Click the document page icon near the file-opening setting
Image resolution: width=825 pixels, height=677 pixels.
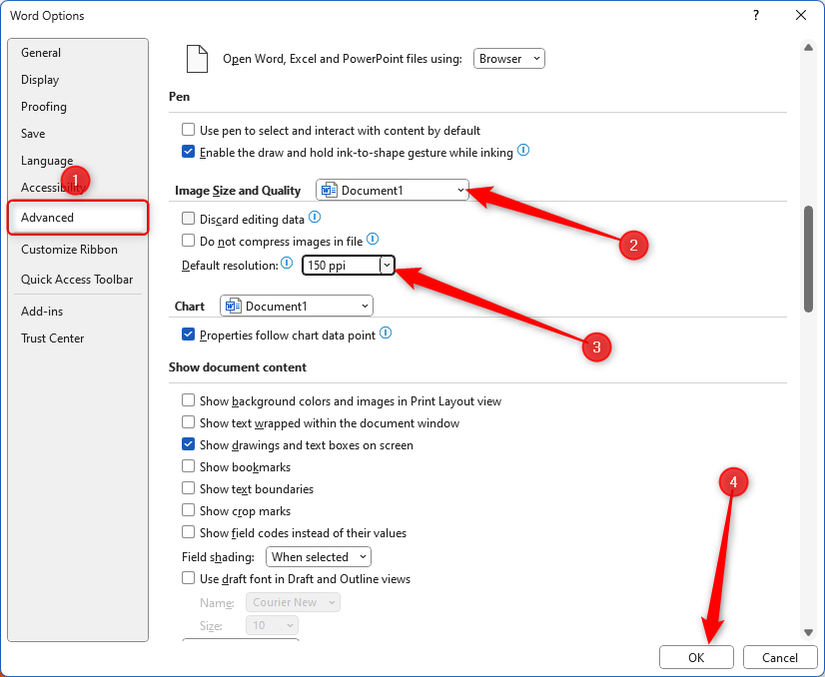(196, 58)
